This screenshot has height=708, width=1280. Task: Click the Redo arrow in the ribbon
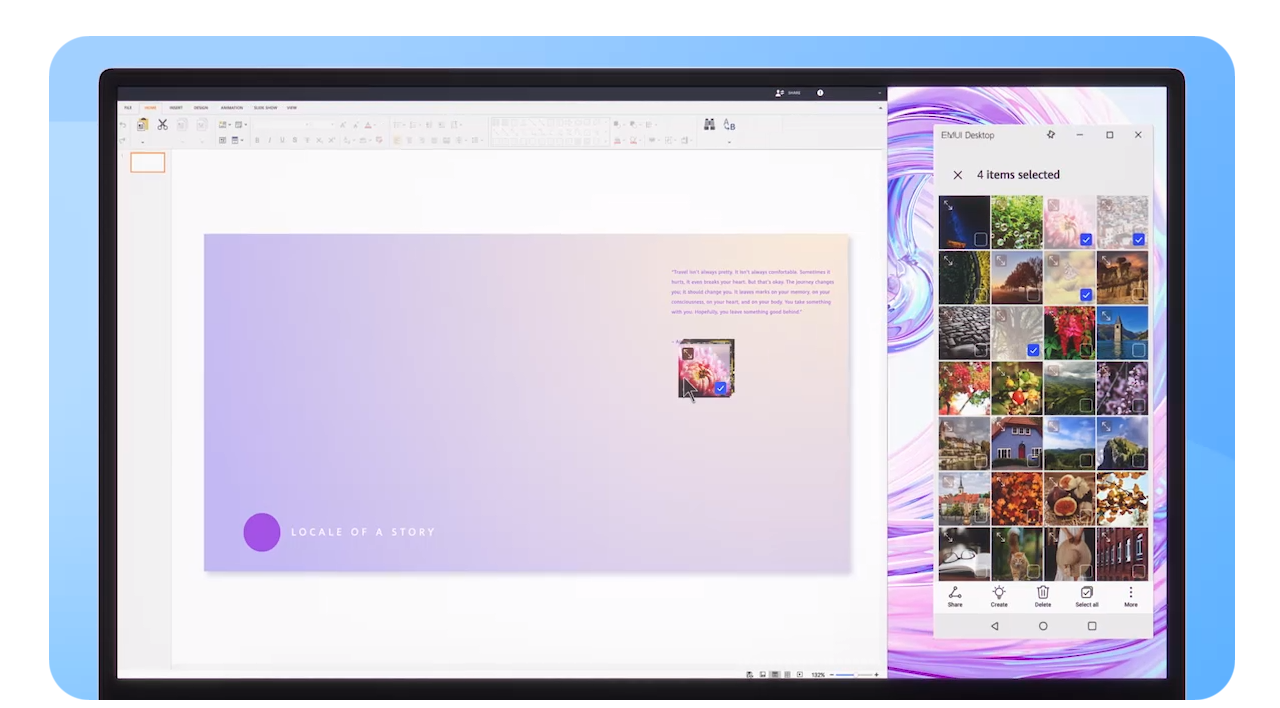(x=123, y=140)
